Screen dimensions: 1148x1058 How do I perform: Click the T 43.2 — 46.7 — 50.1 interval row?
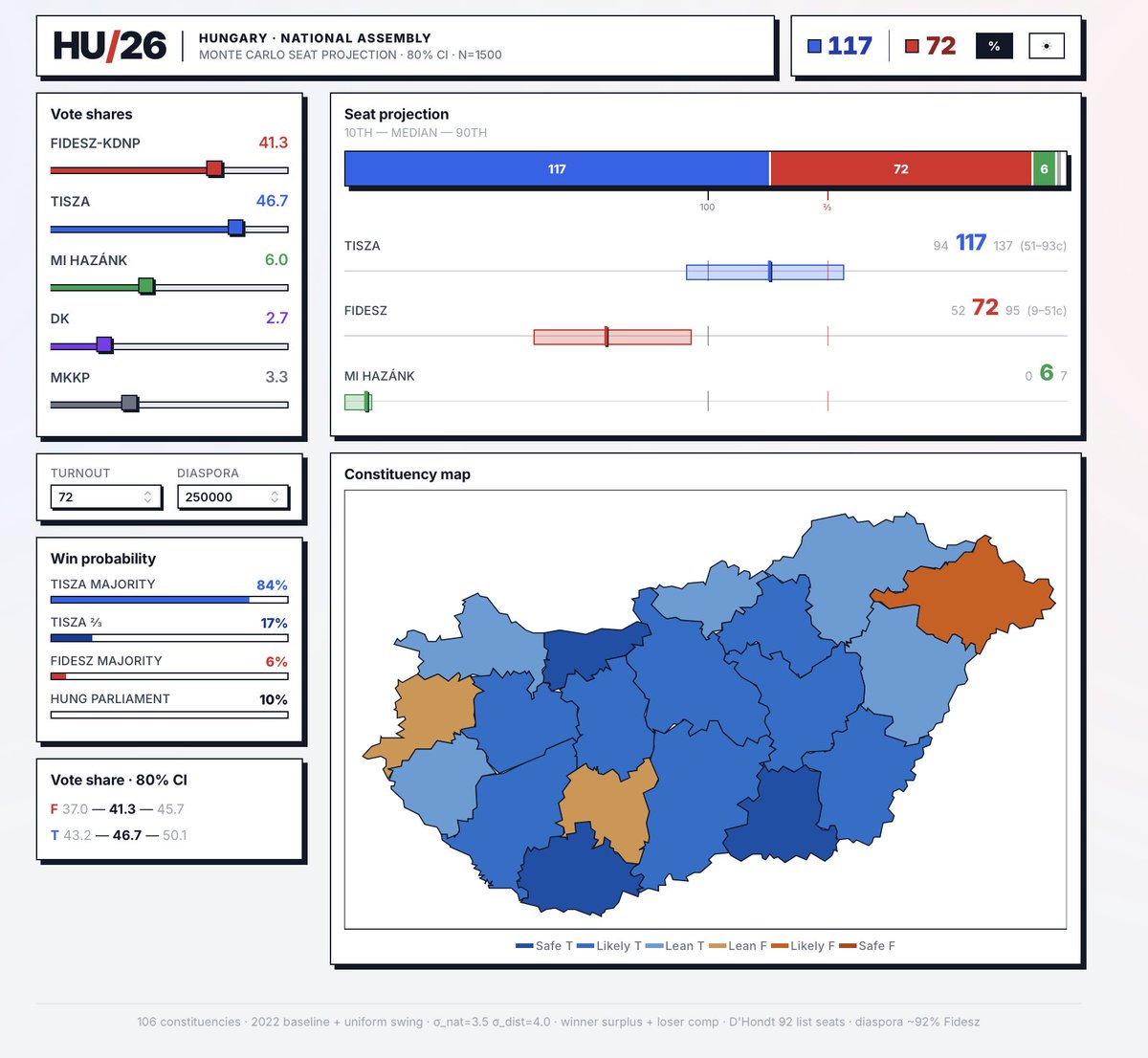[x=119, y=835]
